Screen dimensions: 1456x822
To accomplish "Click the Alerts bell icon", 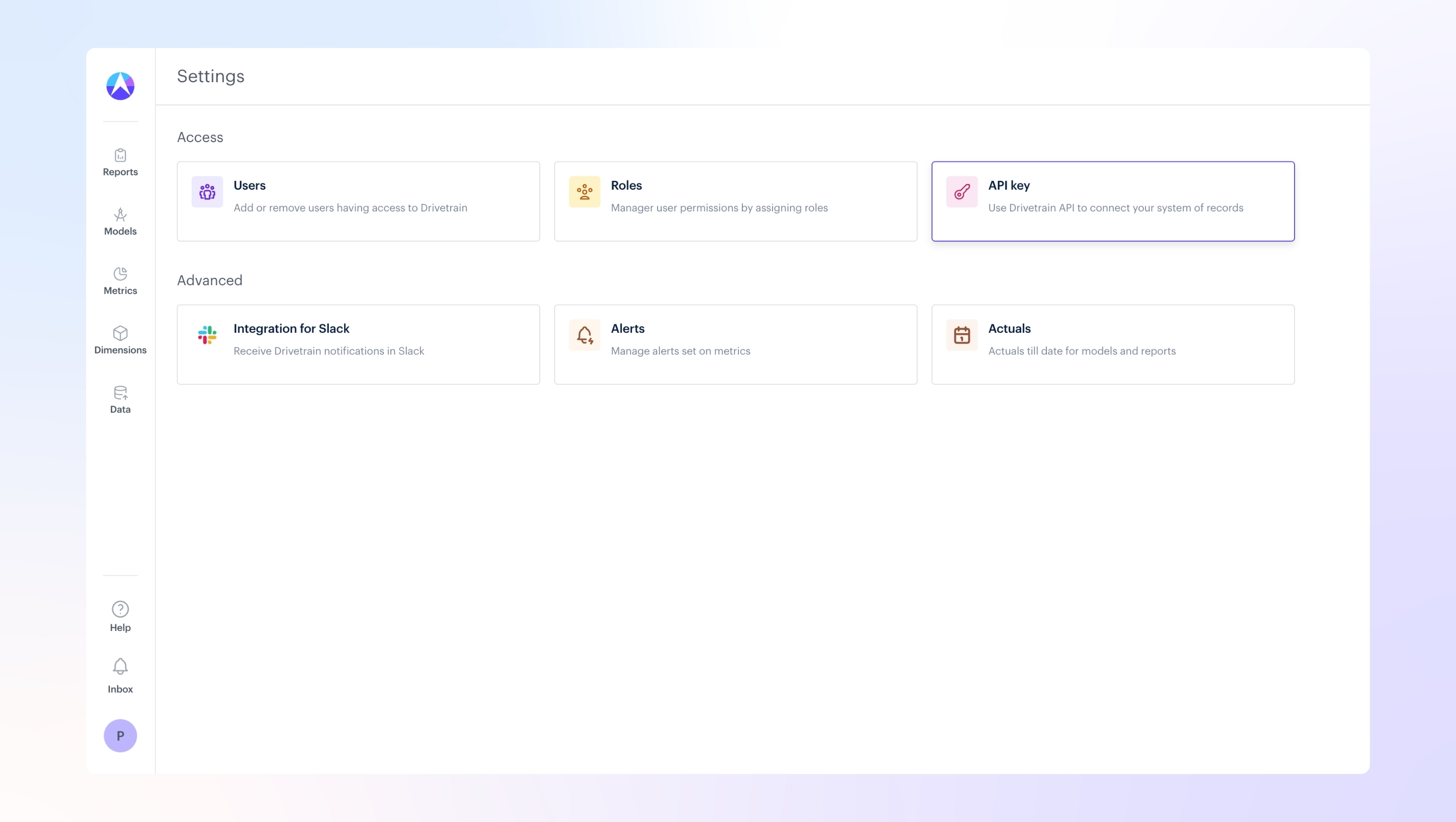I will click(x=584, y=335).
